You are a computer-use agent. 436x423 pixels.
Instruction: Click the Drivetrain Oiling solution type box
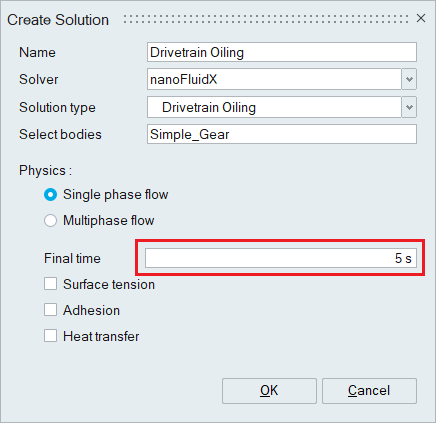click(274, 107)
